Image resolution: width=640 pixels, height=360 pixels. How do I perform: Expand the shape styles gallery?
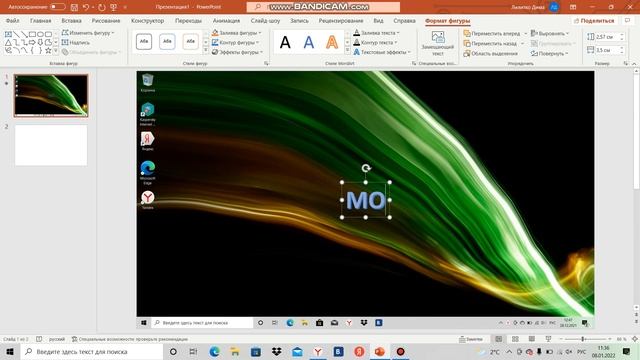(x=206, y=51)
